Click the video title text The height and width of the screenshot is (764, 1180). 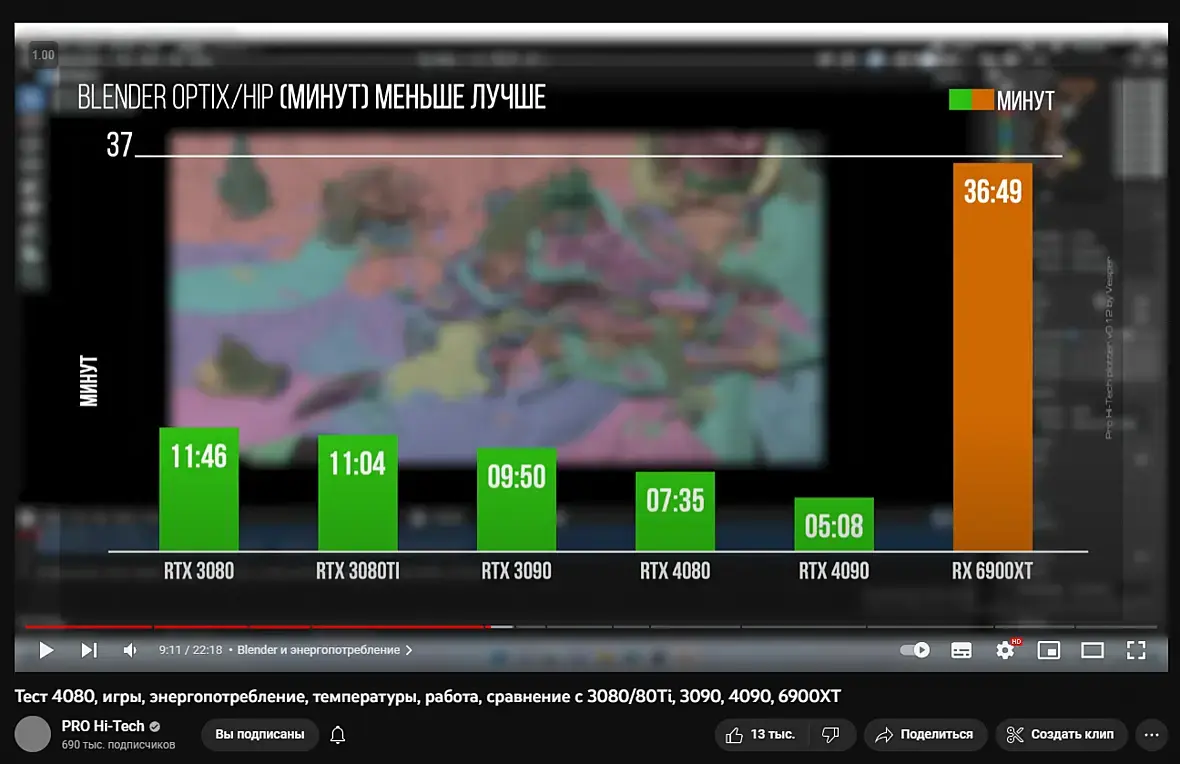pyautogui.click(x=427, y=696)
